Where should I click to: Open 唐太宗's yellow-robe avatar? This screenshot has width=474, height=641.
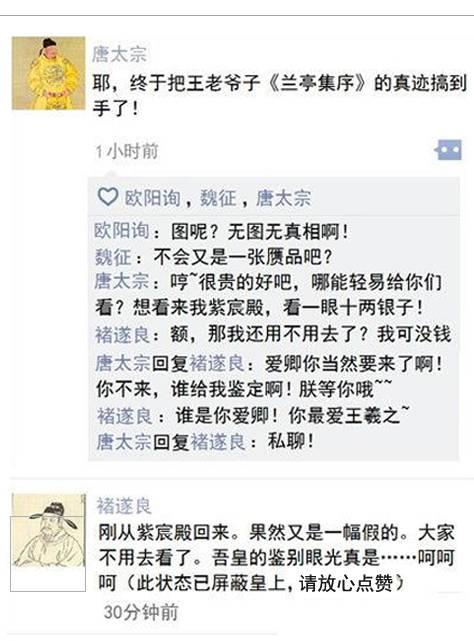pos(48,73)
